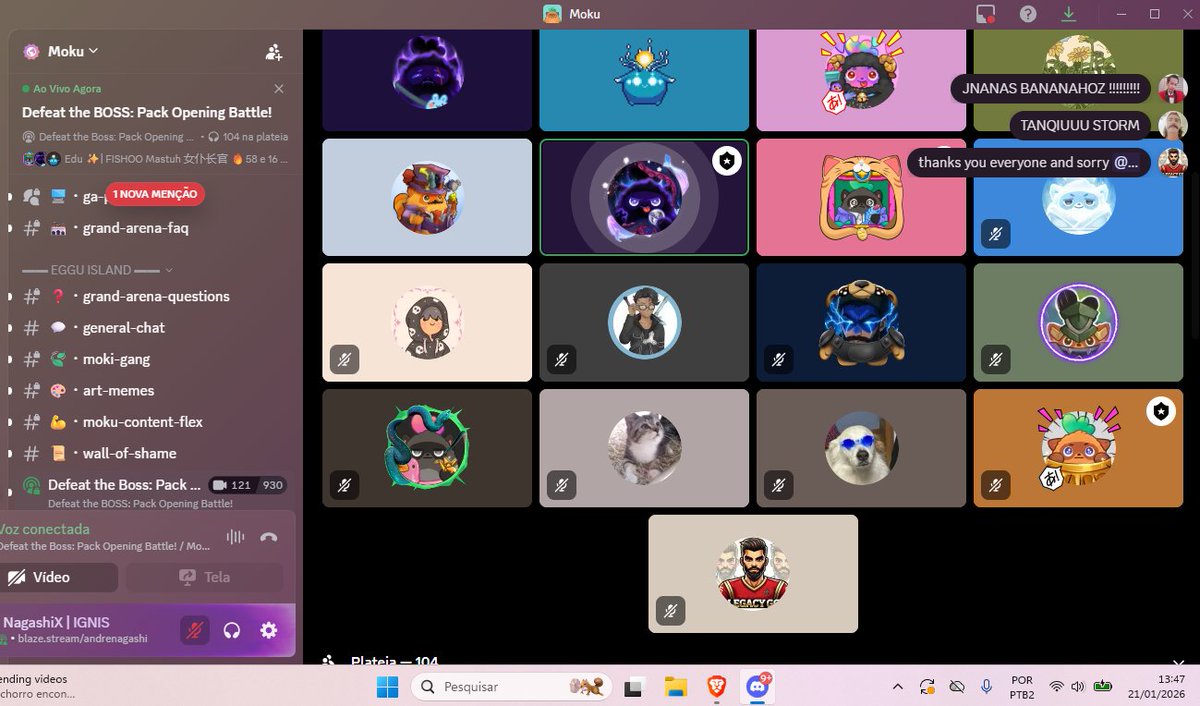
Task: Select the skull hoodie girl participant tile
Action: coord(427,322)
